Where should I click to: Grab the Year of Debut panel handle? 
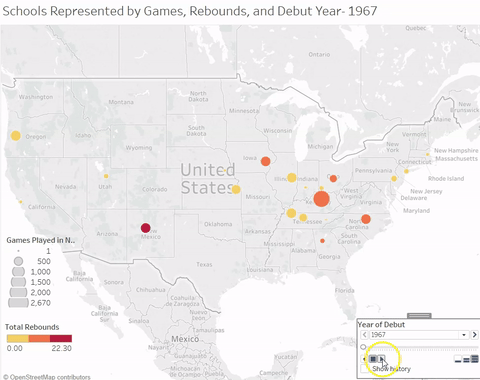click(x=419, y=316)
